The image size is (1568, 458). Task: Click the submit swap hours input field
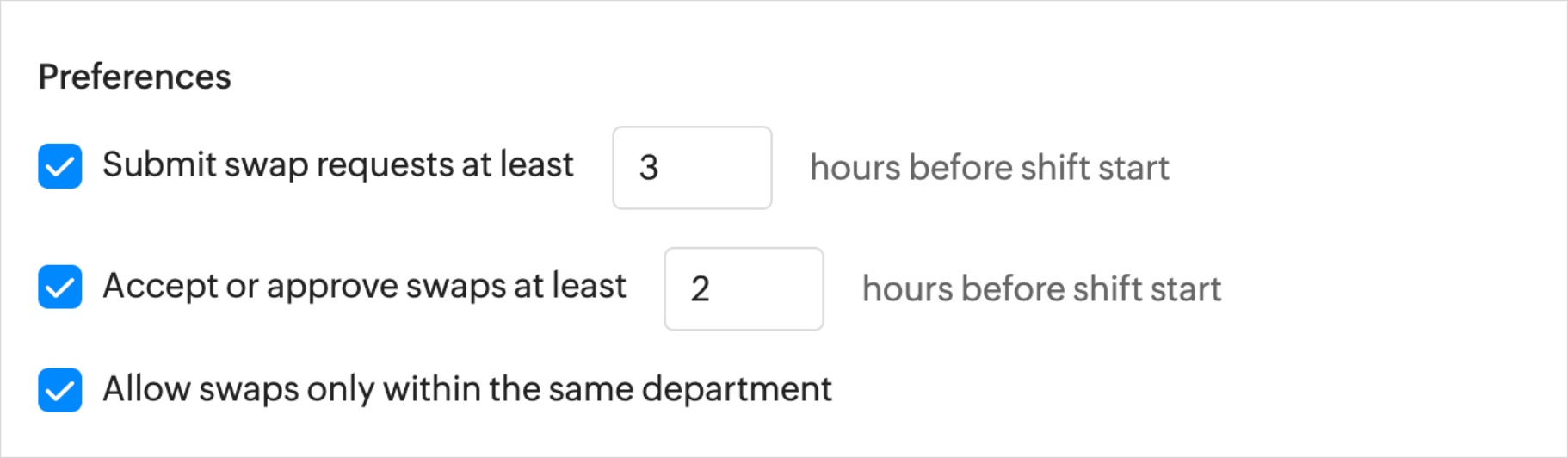coord(692,168)
